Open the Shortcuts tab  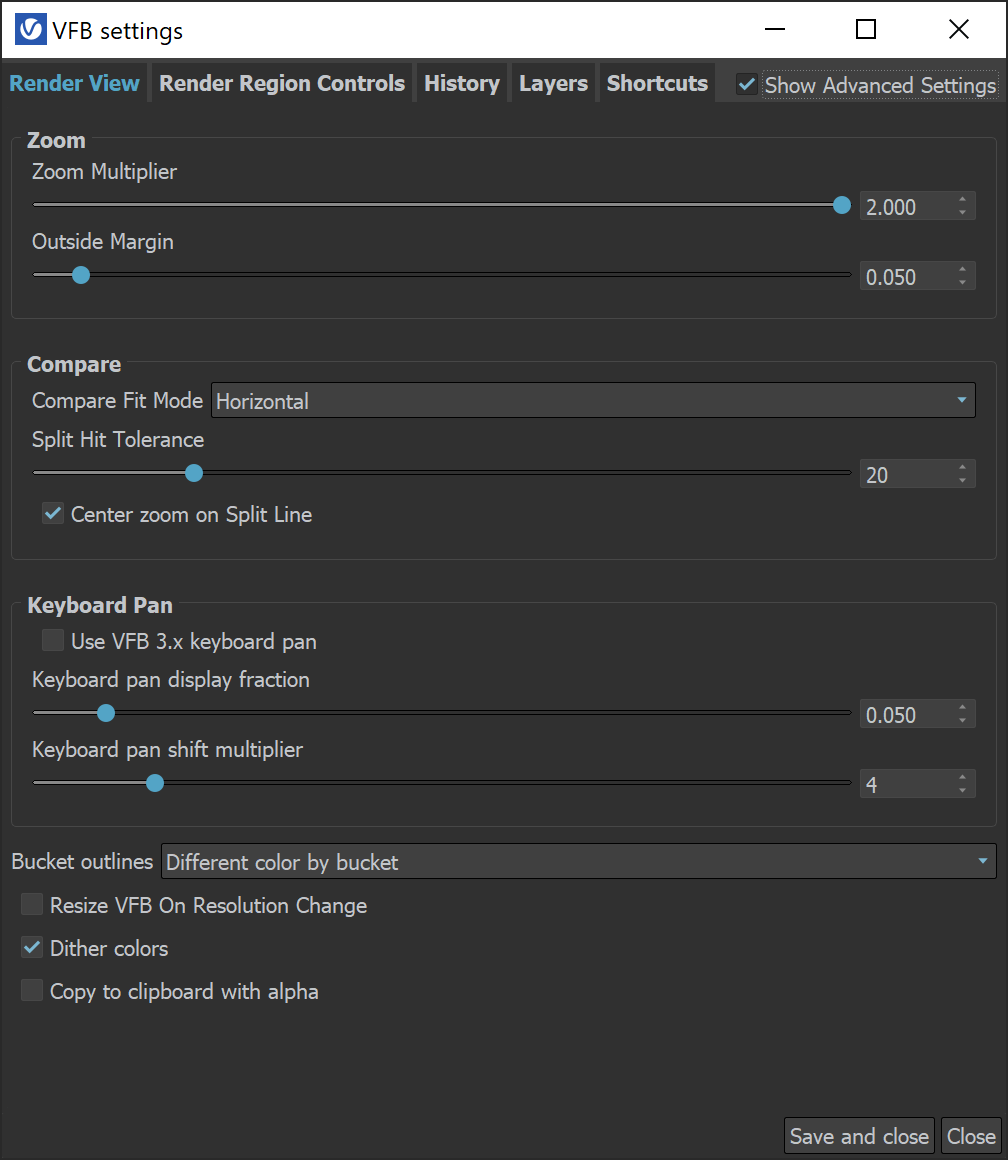click(x=656, y=83)
